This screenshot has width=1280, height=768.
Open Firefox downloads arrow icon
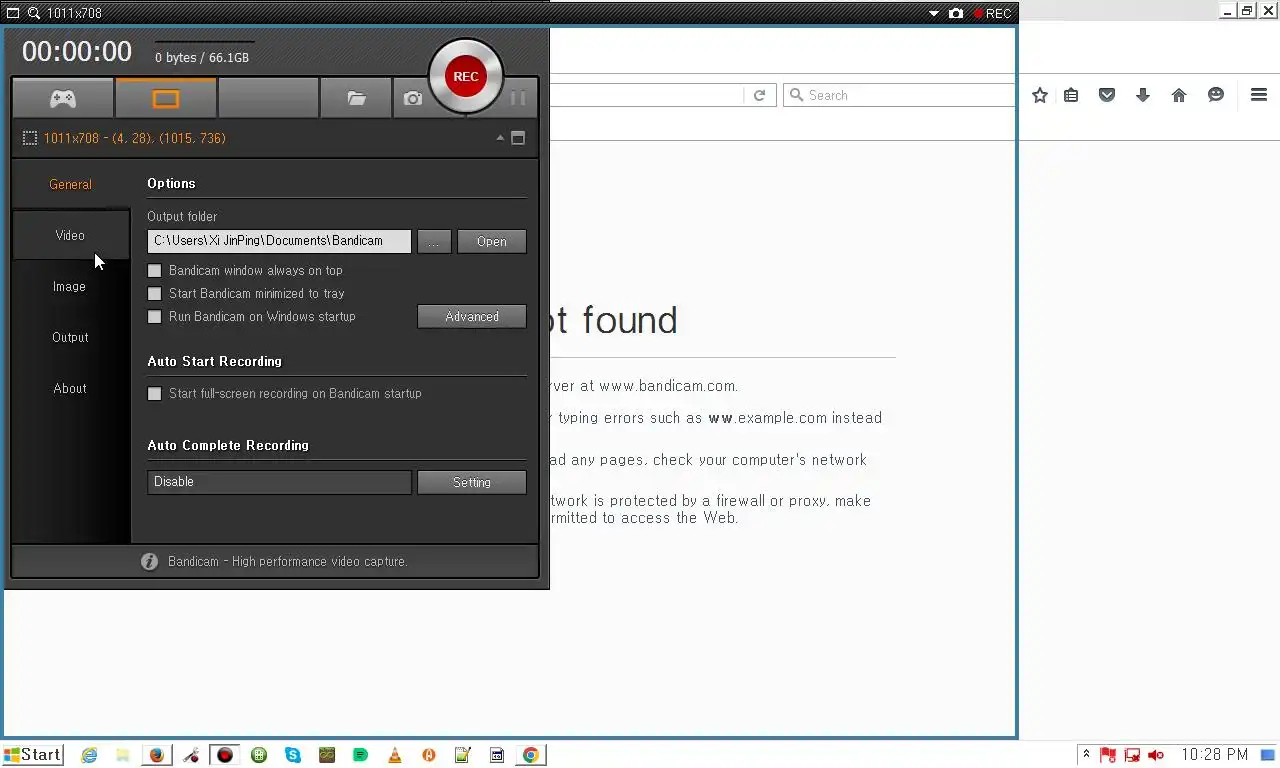click(x=1143, y=95)
